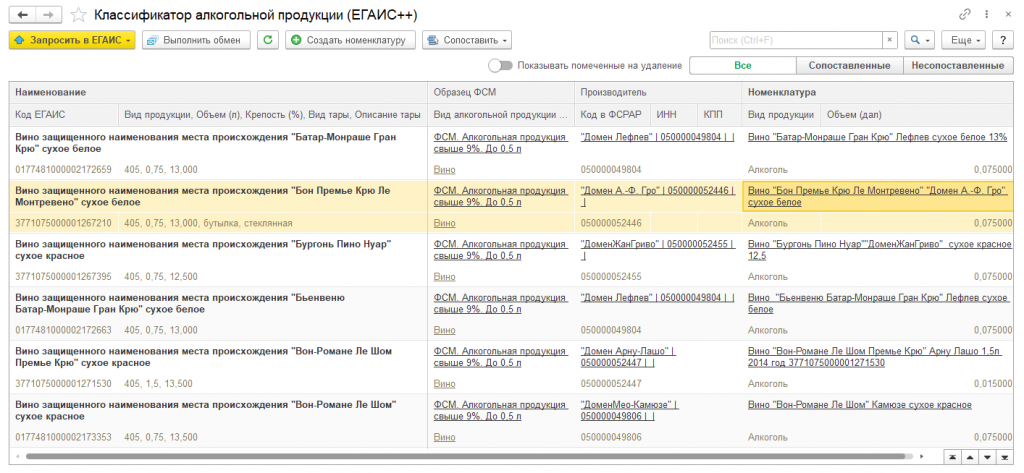
Task: Select volume cell 0,015000
Action: click(917, 383)
